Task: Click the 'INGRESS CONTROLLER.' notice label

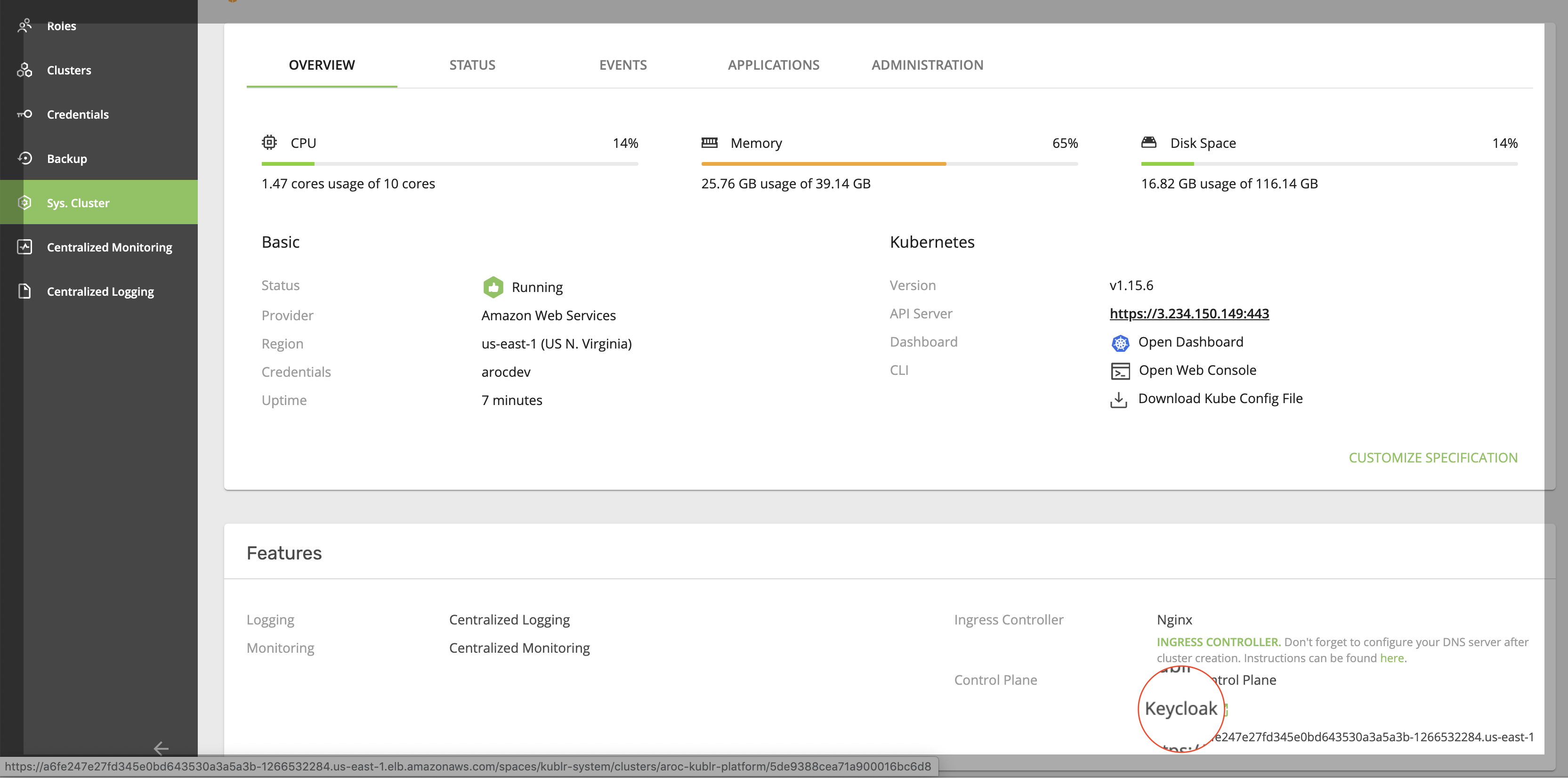Action: click(1218, 642)
